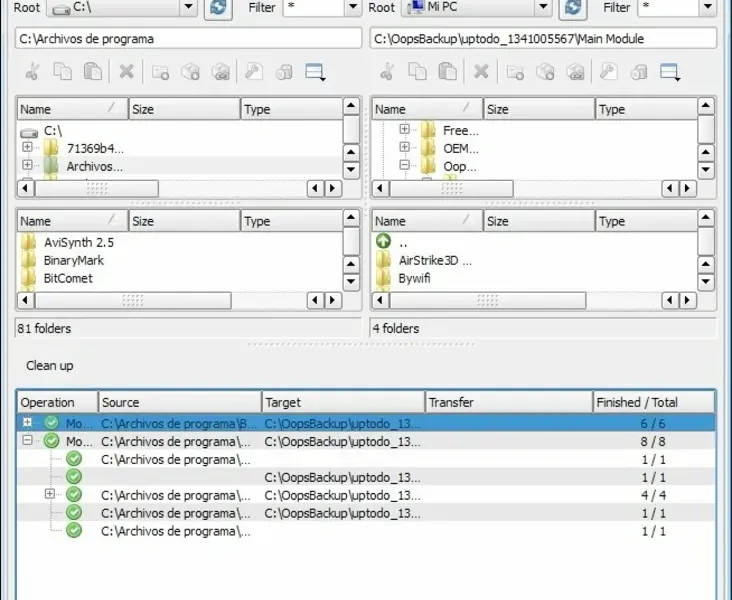
Task: Select the 71369b4... tree node
Action: tap(95, 148)
